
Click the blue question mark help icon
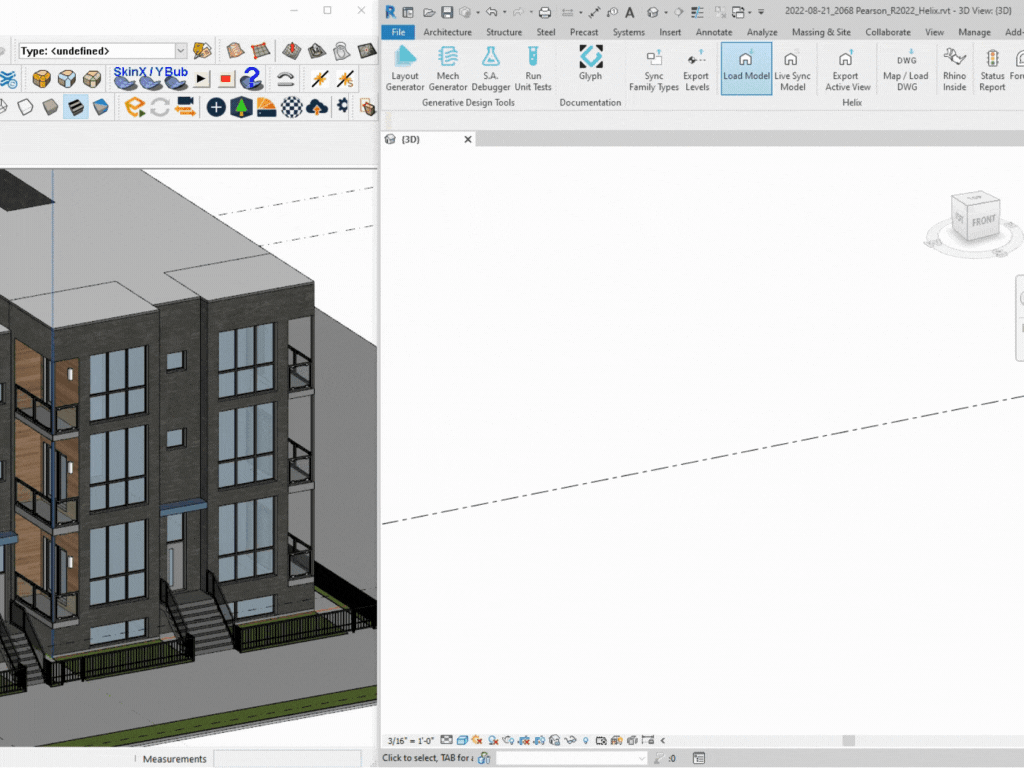(252, 79)
